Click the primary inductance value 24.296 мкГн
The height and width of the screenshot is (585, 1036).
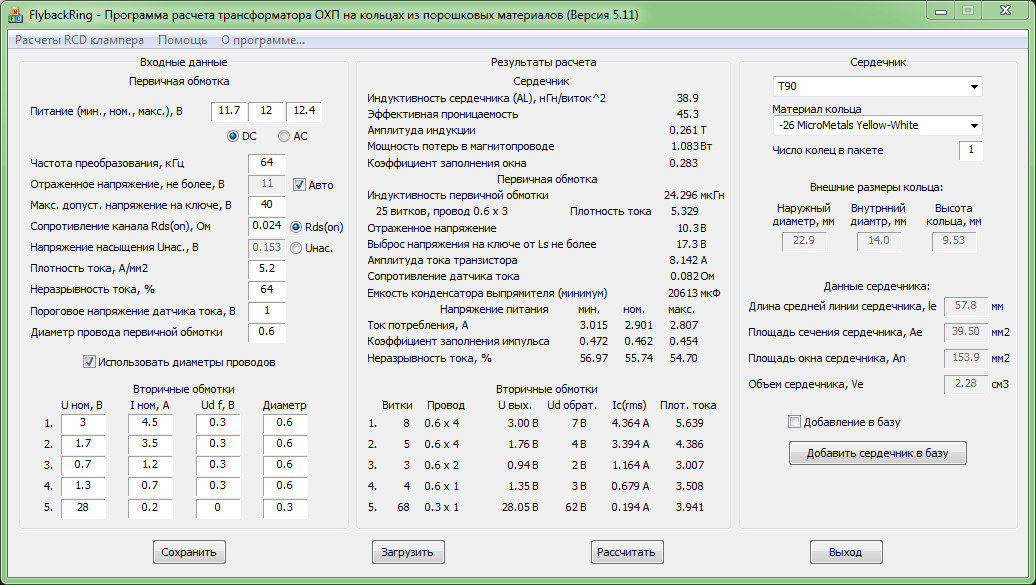[694, 195]
